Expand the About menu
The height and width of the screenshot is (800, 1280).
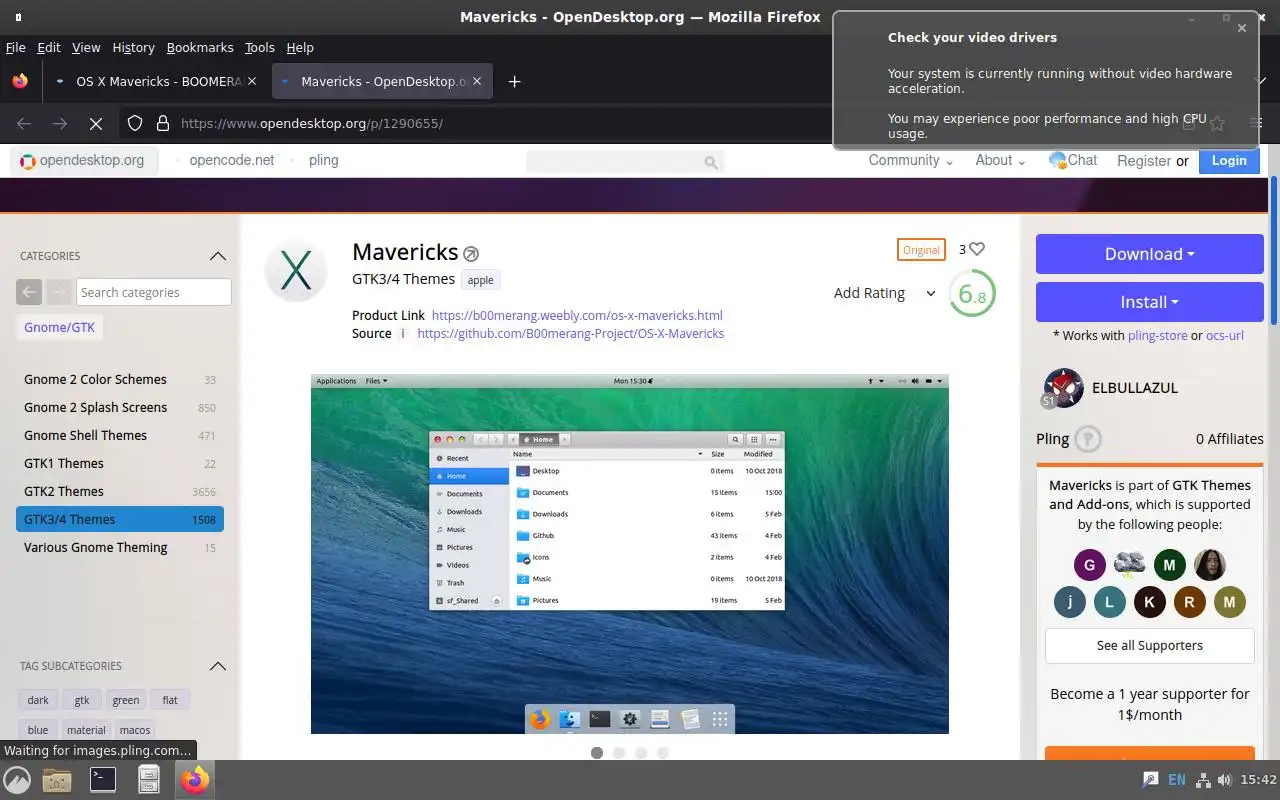click(1001, 160)
